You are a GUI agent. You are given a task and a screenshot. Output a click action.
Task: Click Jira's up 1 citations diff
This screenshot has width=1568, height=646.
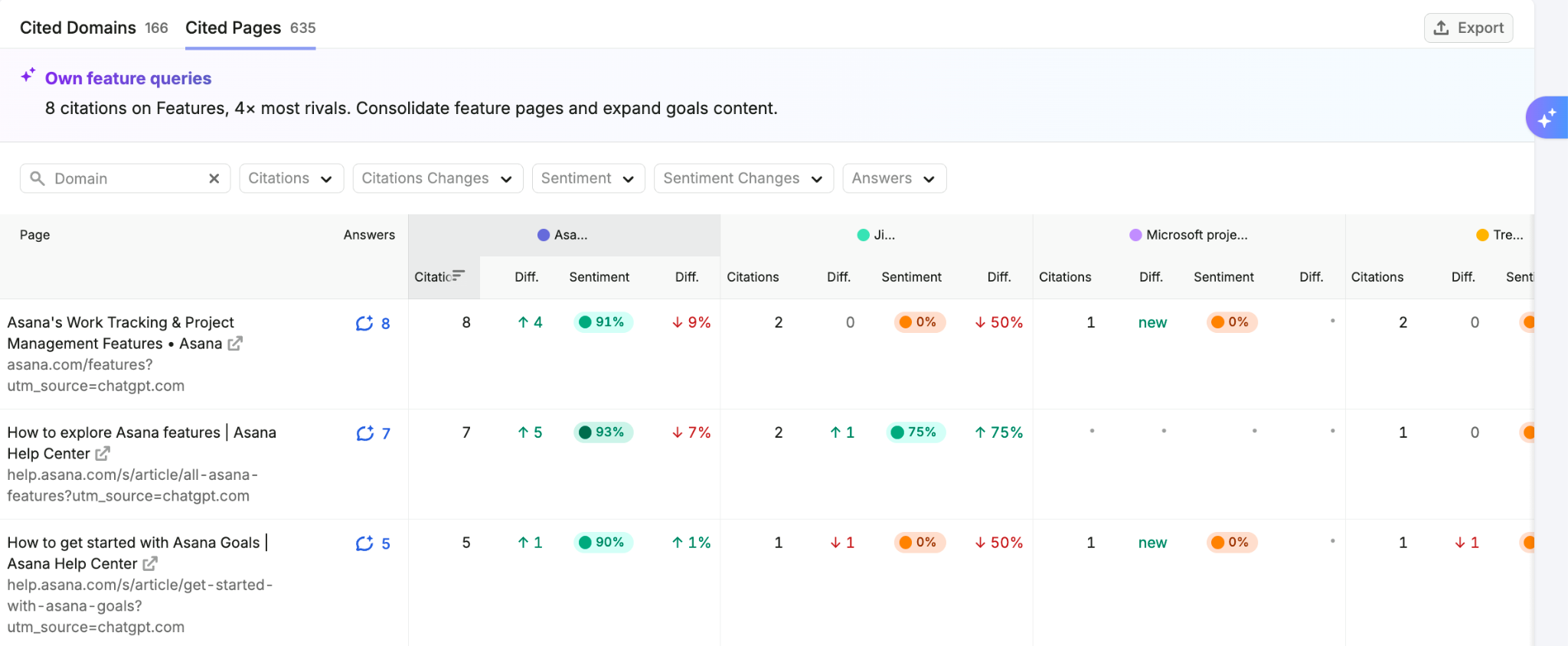pyautogui.click(x=842, y=432)
